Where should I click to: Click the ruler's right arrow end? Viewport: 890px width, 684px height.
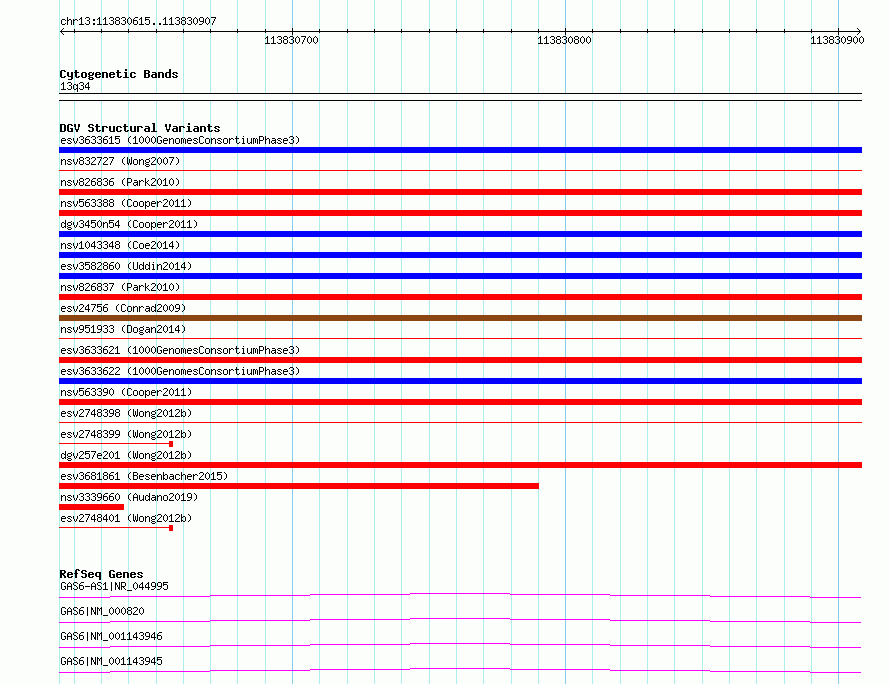[858, 31]
